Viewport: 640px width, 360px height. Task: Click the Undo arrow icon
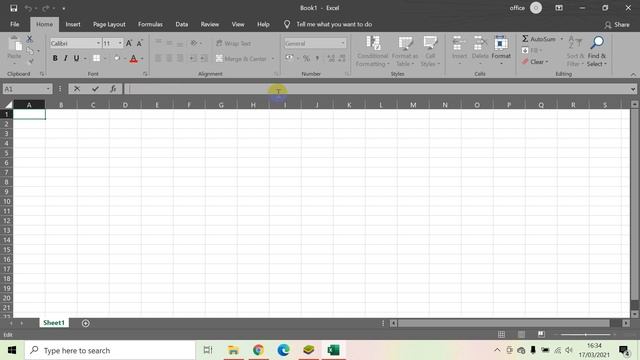28,8
